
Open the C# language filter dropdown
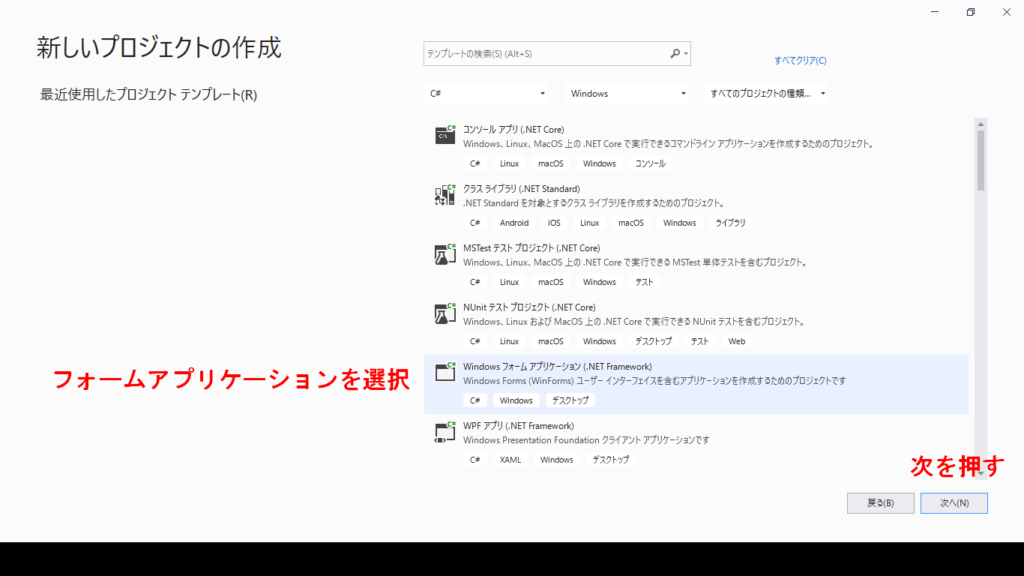click(488, 93)
